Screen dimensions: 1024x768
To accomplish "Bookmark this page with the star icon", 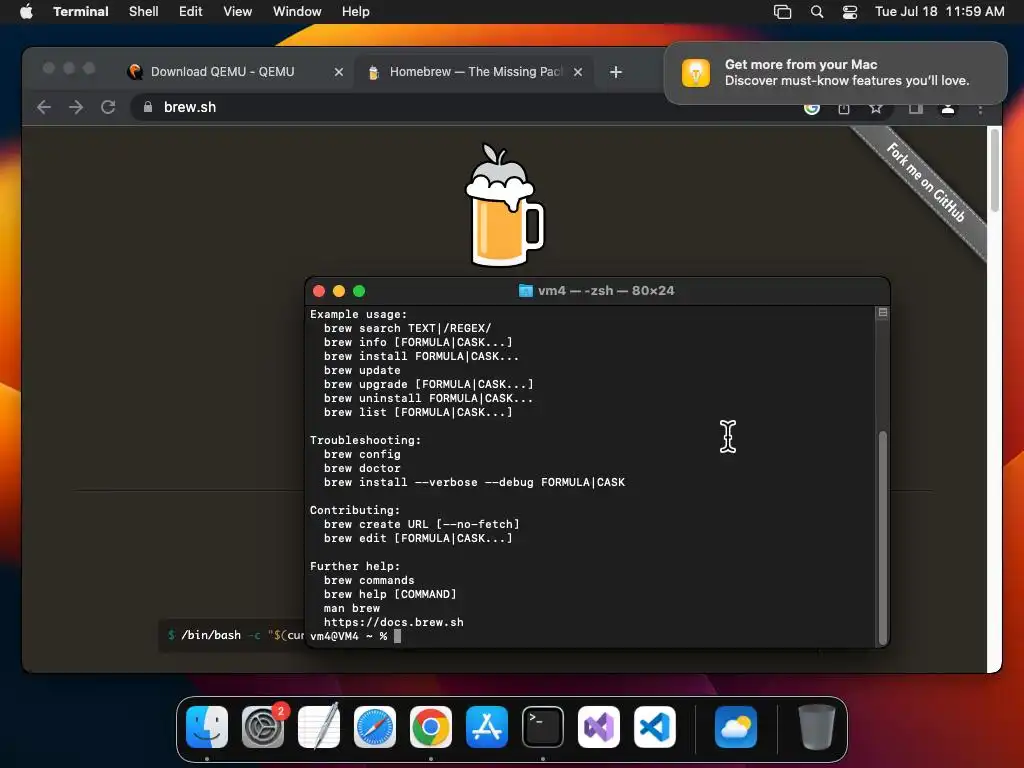I will coord(876,108).
